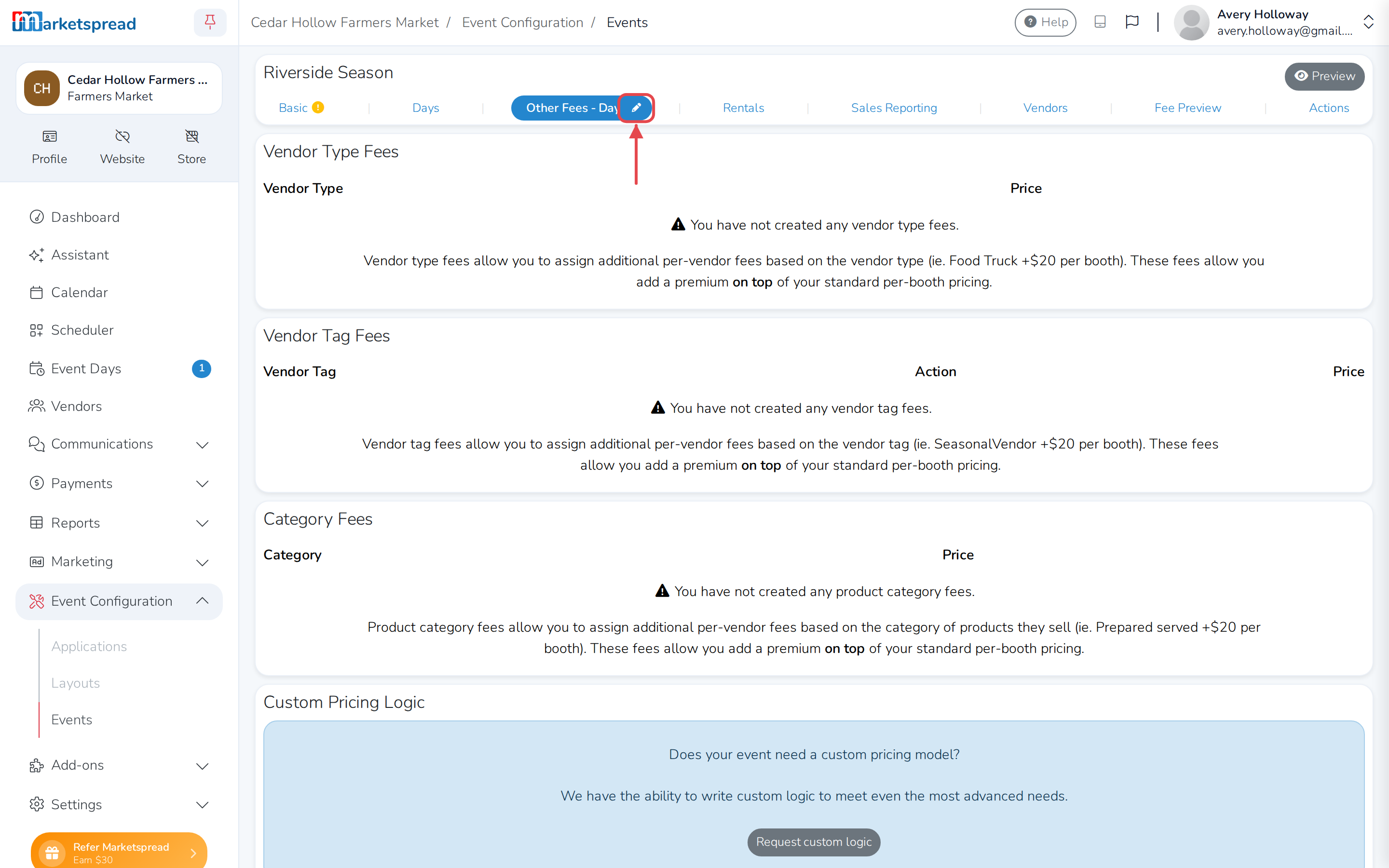Screen dimensions: 1389x868
Task: Switch to the Basic tab
Action: point(293,108)
